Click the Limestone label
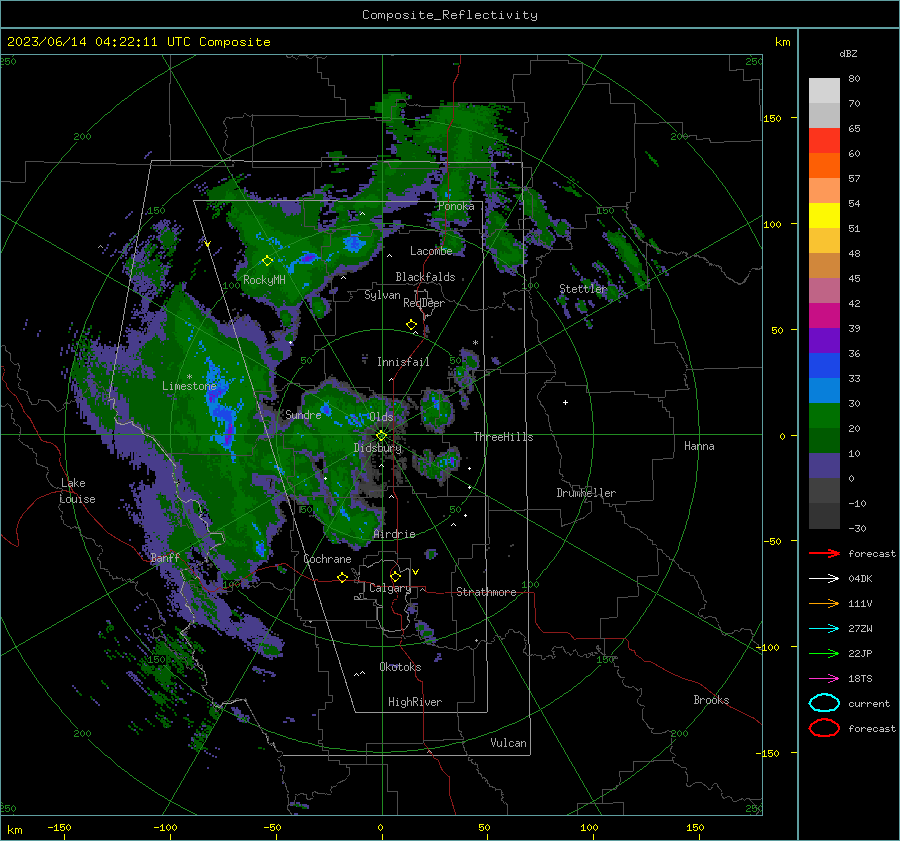The height and width of the screenshot is (841, 900). point(189,386)
